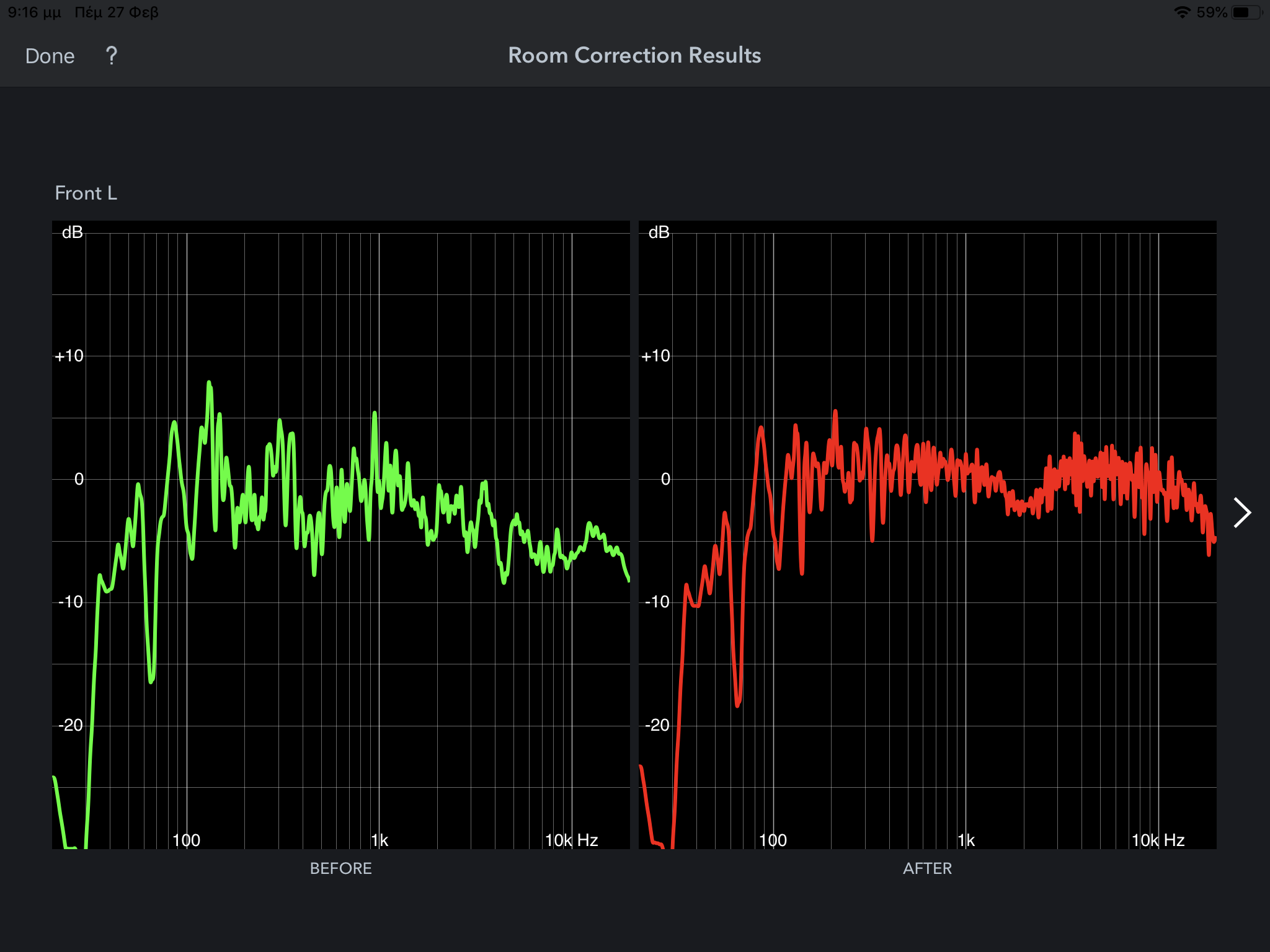The width and height of the screenshot is (1270, 952).
Task: Click -10 axis label on BEFORE graph
Action: (x=70, y=602)
